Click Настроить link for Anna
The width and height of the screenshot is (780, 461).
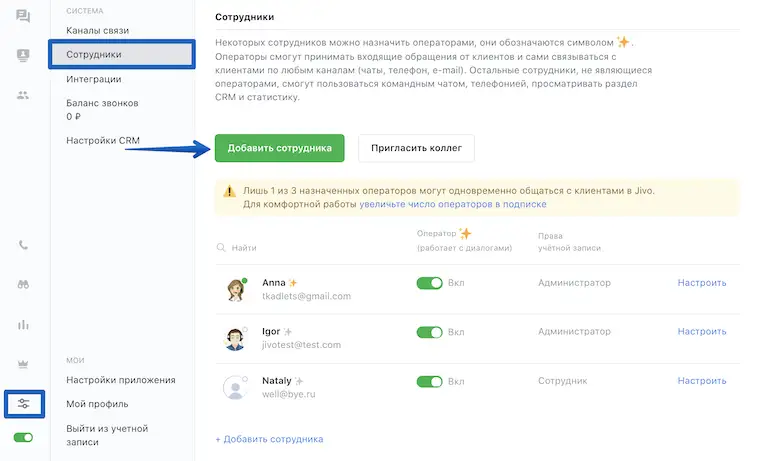pos(701,283)
